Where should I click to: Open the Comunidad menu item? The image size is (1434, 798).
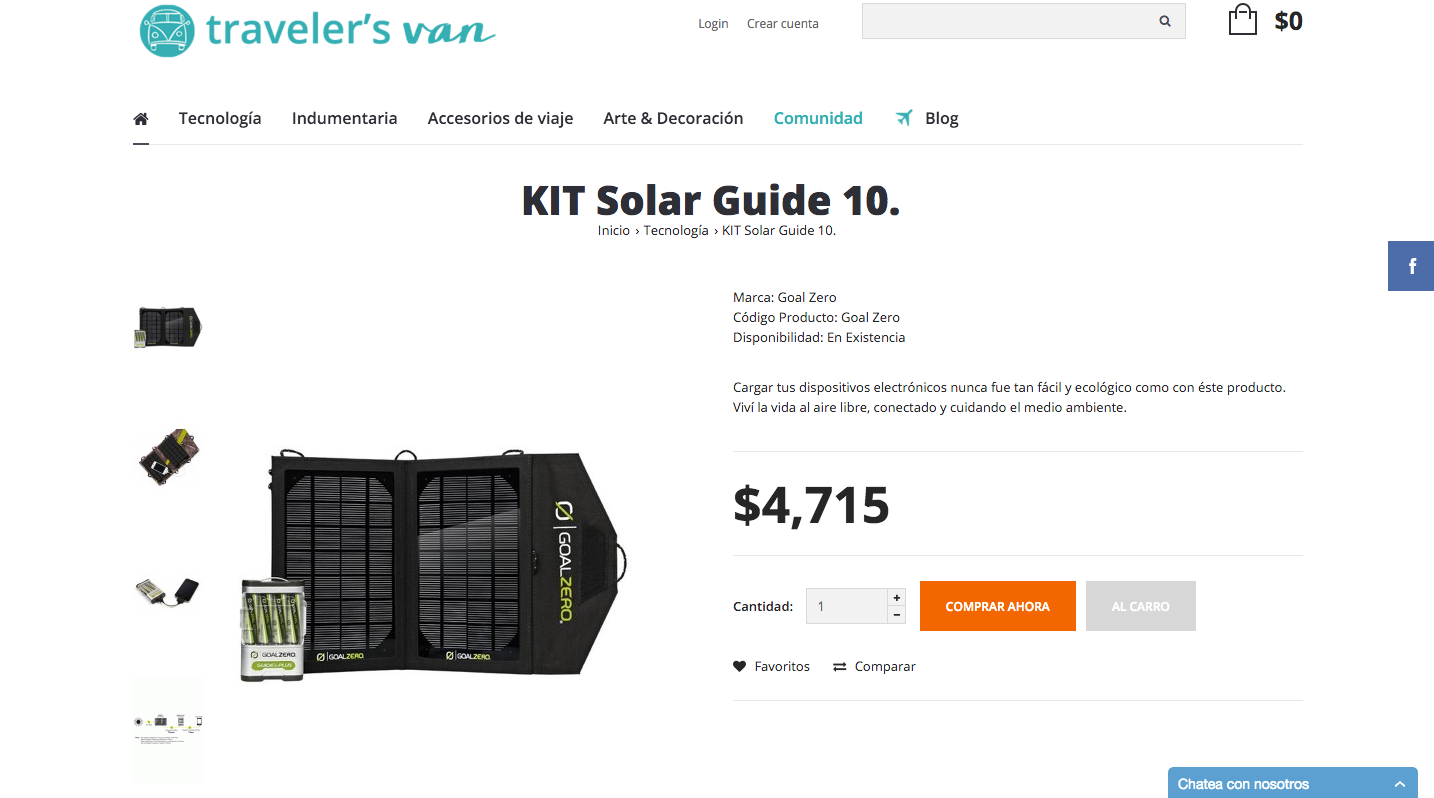tap(818, 118)
